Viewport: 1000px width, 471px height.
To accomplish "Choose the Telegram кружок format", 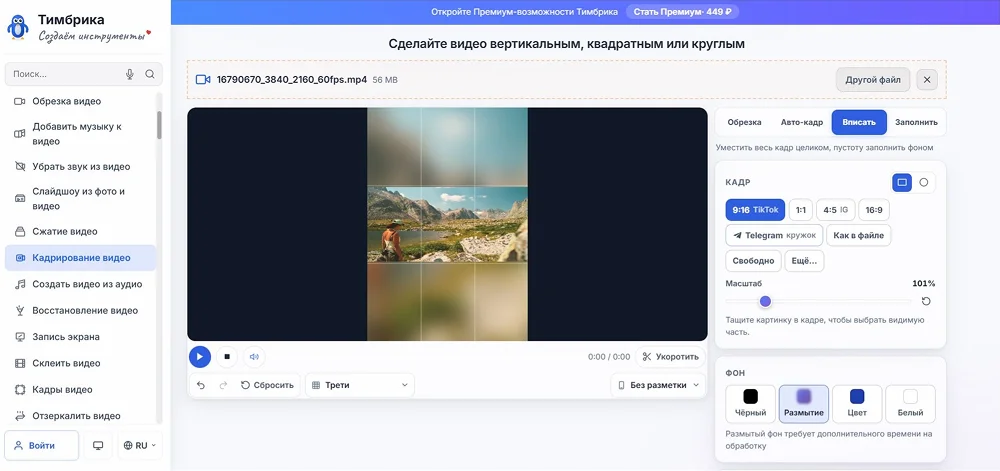I will (x=774, y=235).
